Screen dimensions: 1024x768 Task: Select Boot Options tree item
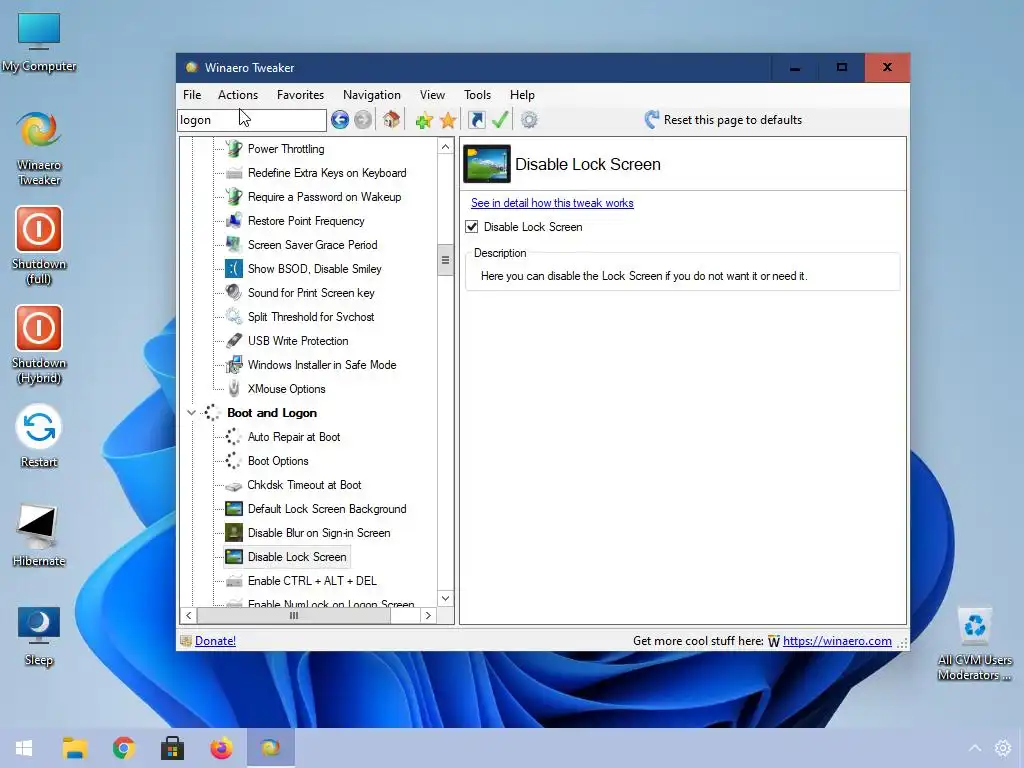pyautogui.click(x=278, y=461)
